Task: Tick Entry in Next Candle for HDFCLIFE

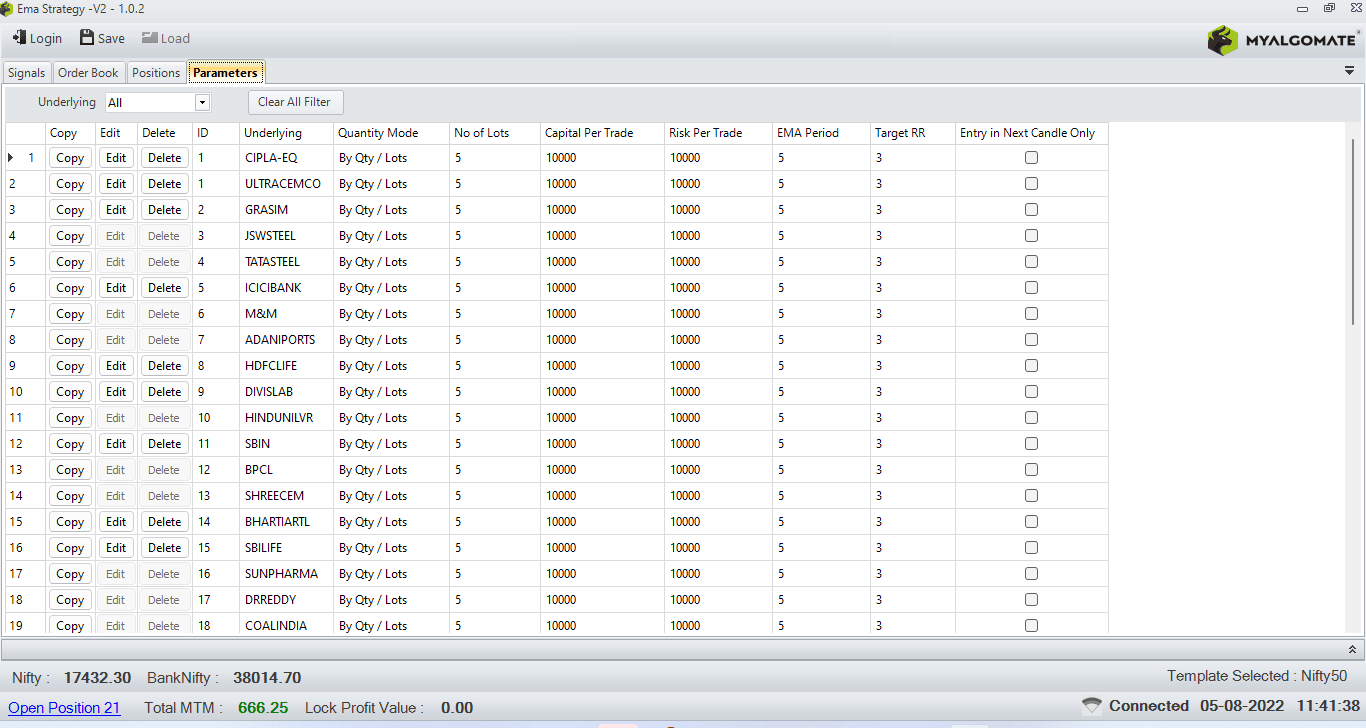Action: click(1031, 366)
